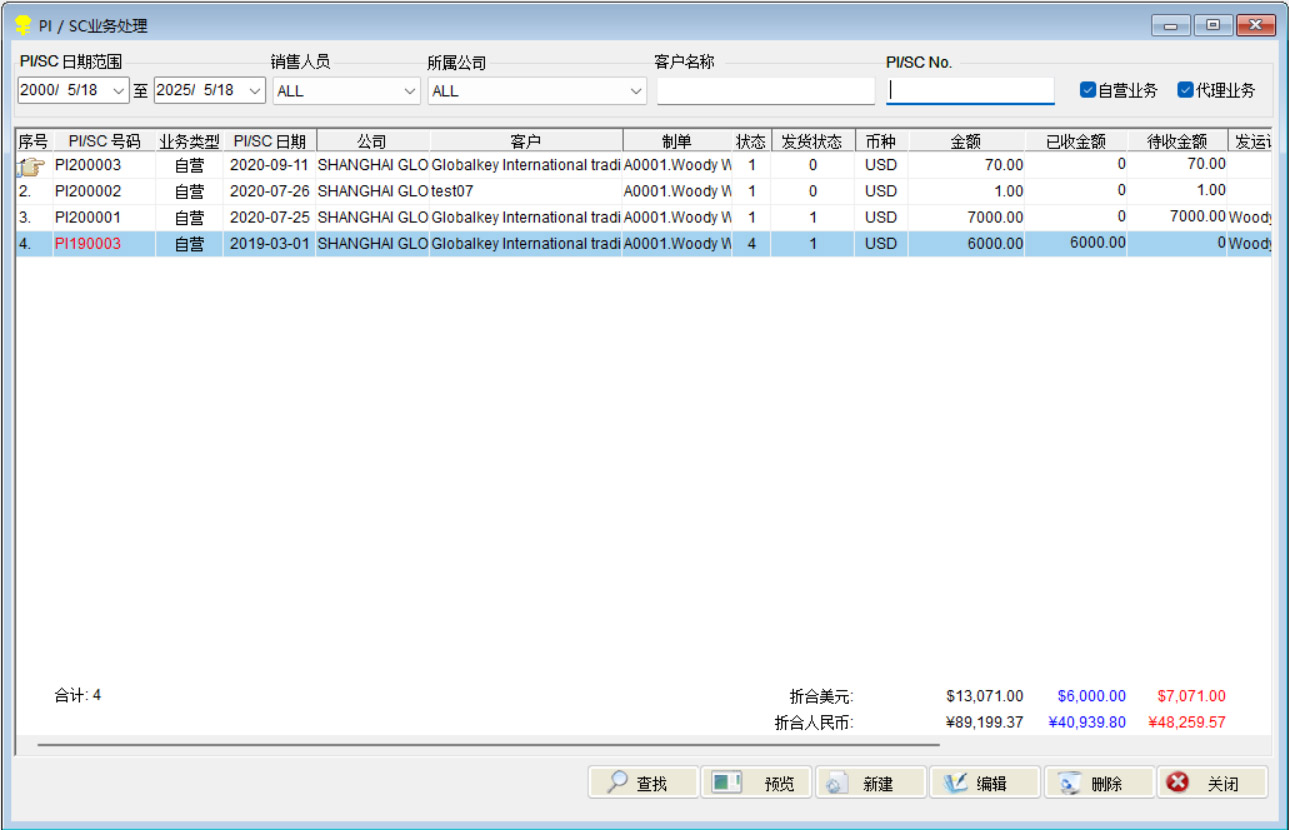Click the horizontal scrollbar under the table
Screen dimensions: 1289x830
pos(488,745)
